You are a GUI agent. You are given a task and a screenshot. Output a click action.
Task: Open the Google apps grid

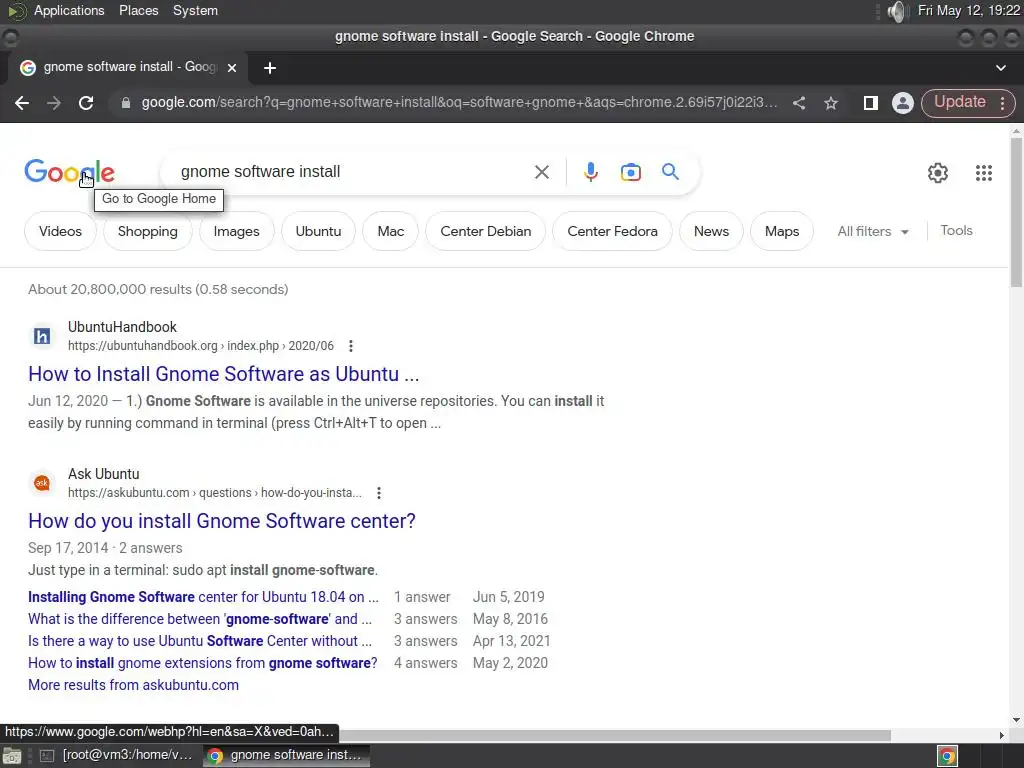[984, 173]
